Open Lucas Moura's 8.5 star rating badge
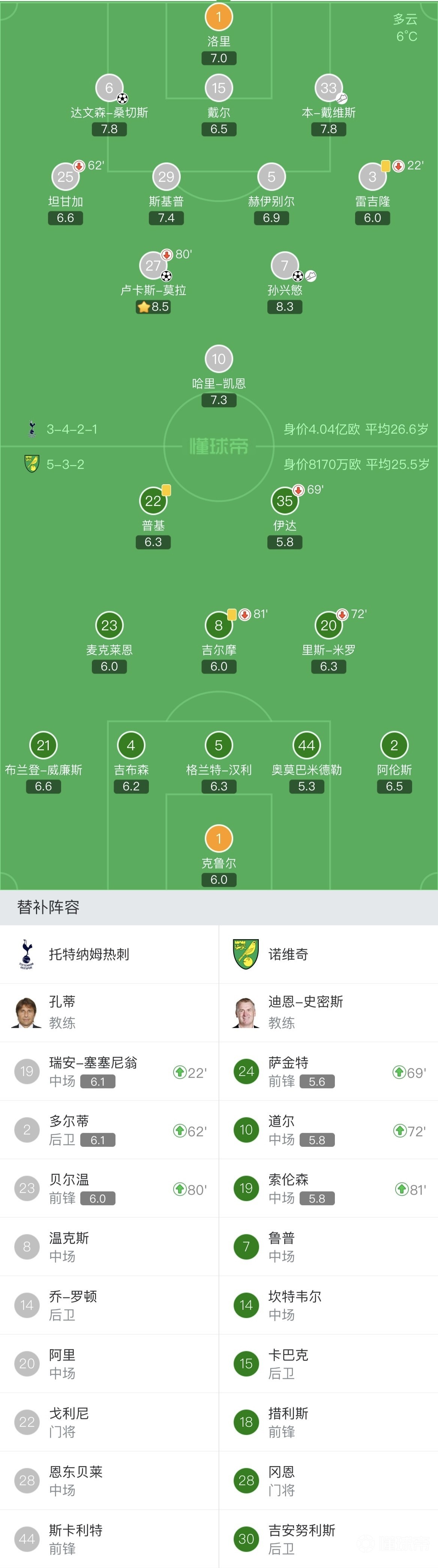 (153, 307)
